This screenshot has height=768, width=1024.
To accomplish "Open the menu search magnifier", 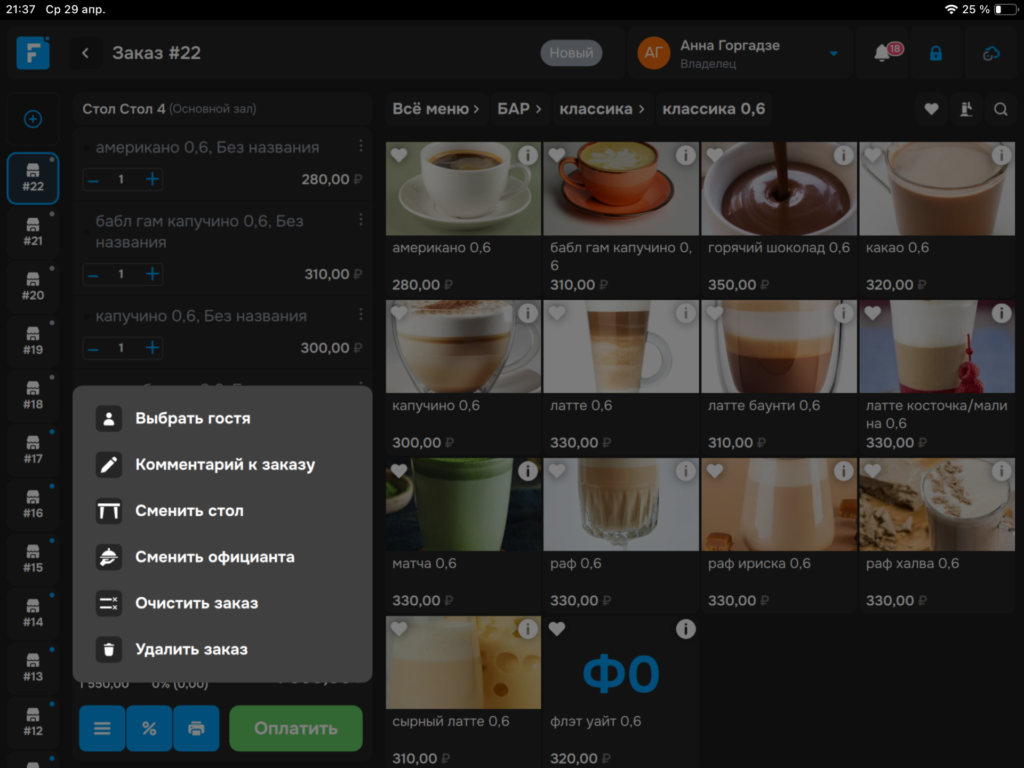I will (x=1000, y=109).
